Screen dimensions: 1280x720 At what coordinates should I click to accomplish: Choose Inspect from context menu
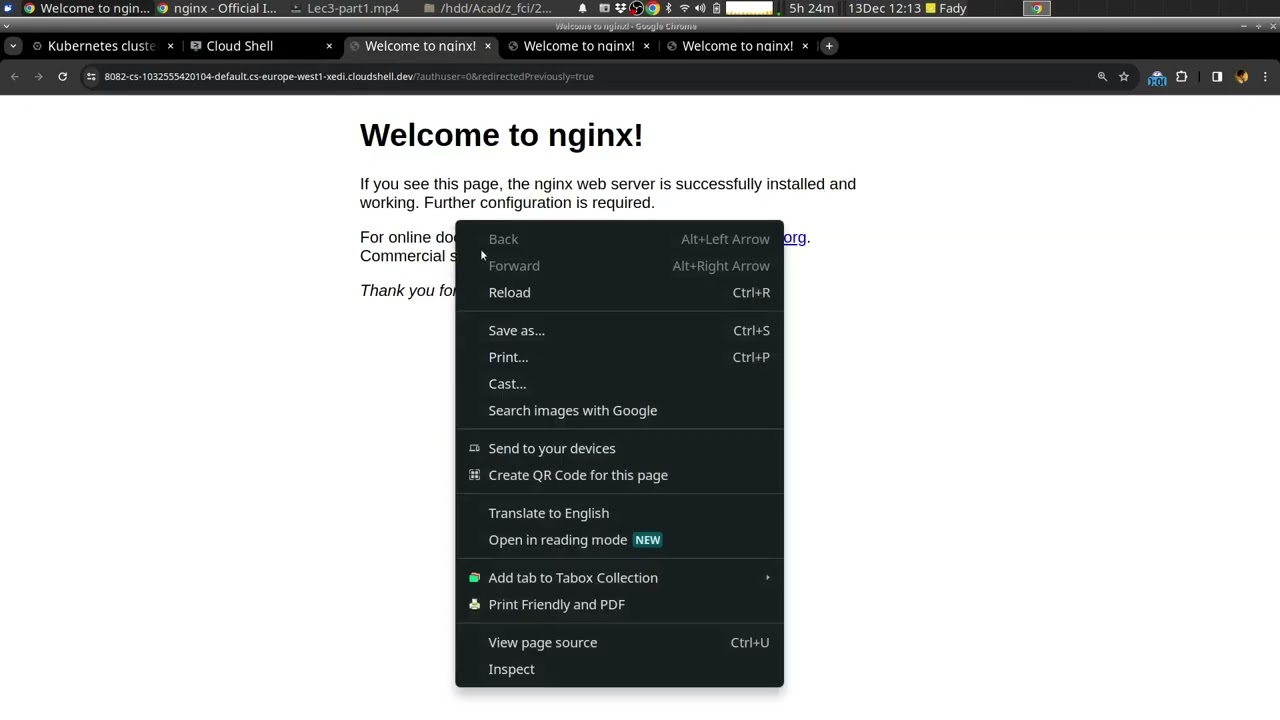point(619,670)
